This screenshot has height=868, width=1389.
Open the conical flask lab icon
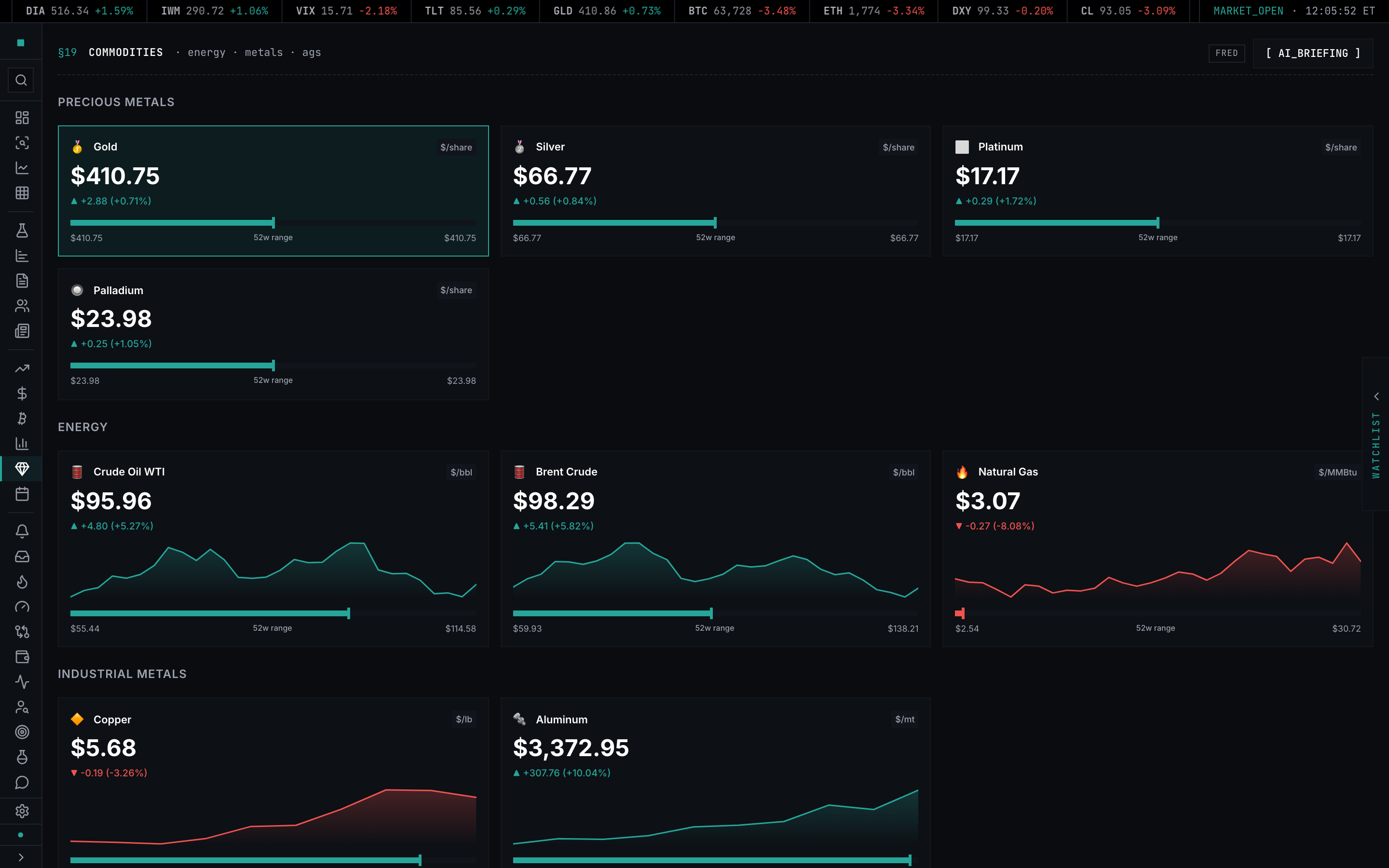(x=22, y=231)
